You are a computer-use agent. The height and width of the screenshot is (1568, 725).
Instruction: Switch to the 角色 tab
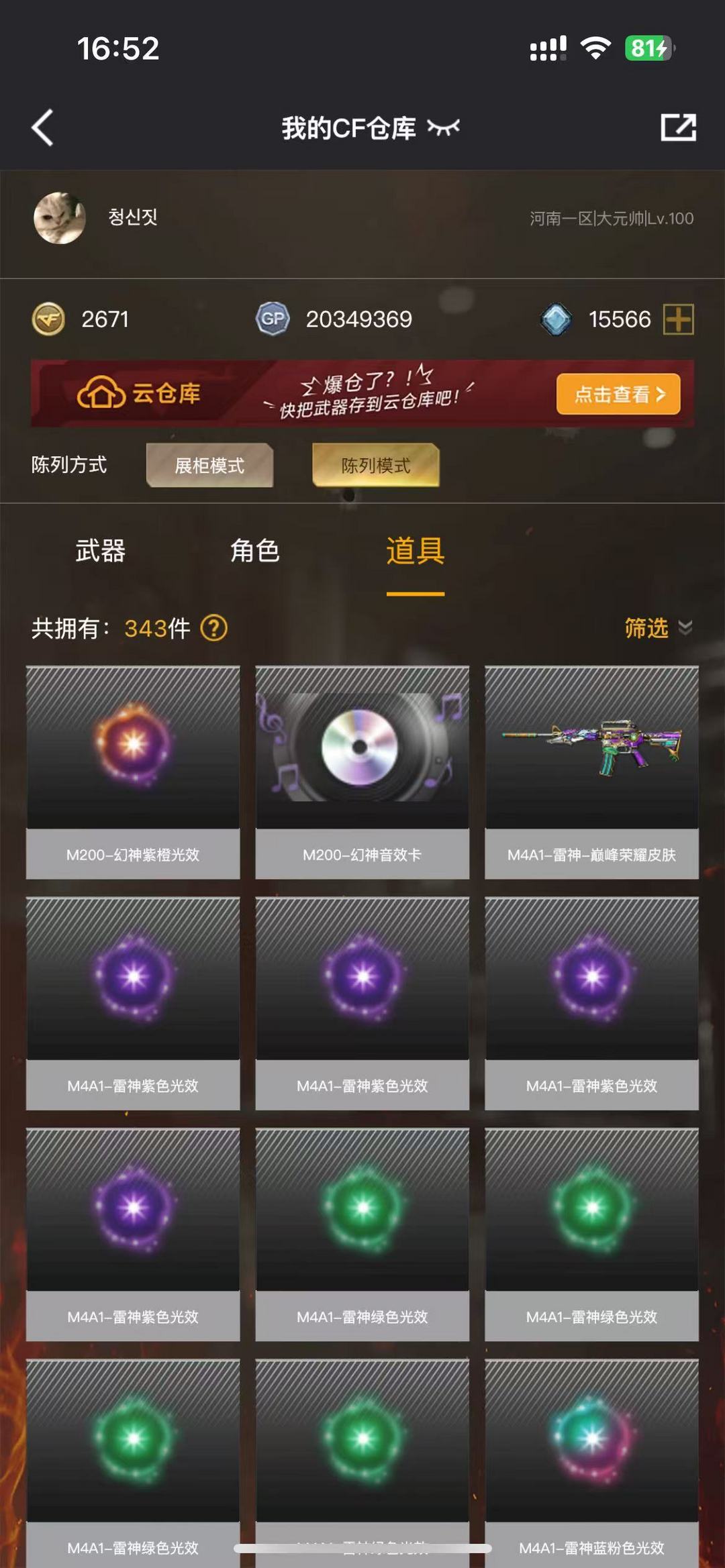pyautogui.click(x=254, y=551)
